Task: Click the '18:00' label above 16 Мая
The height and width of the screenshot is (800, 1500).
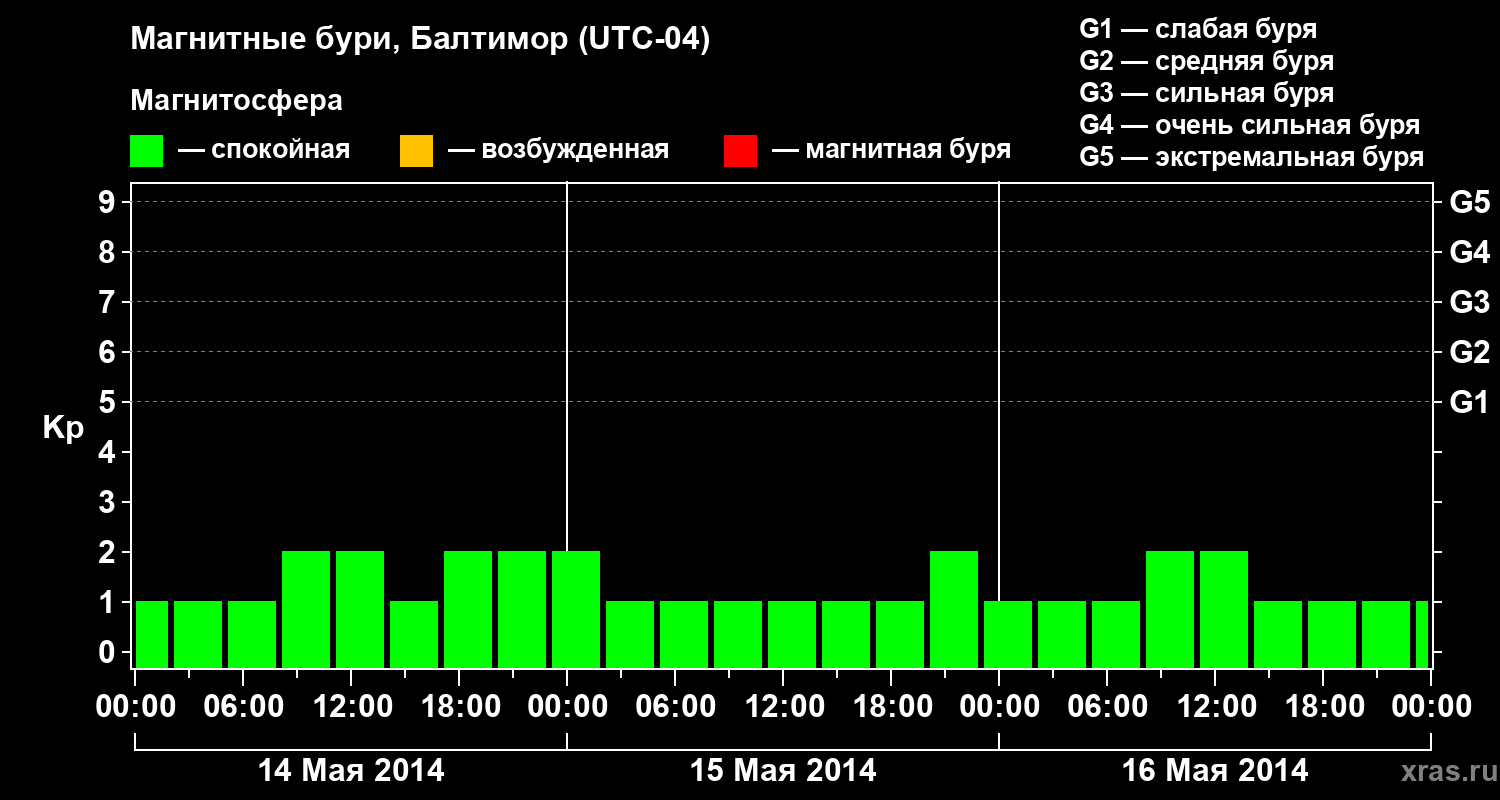Action: tap(1323, 707)
